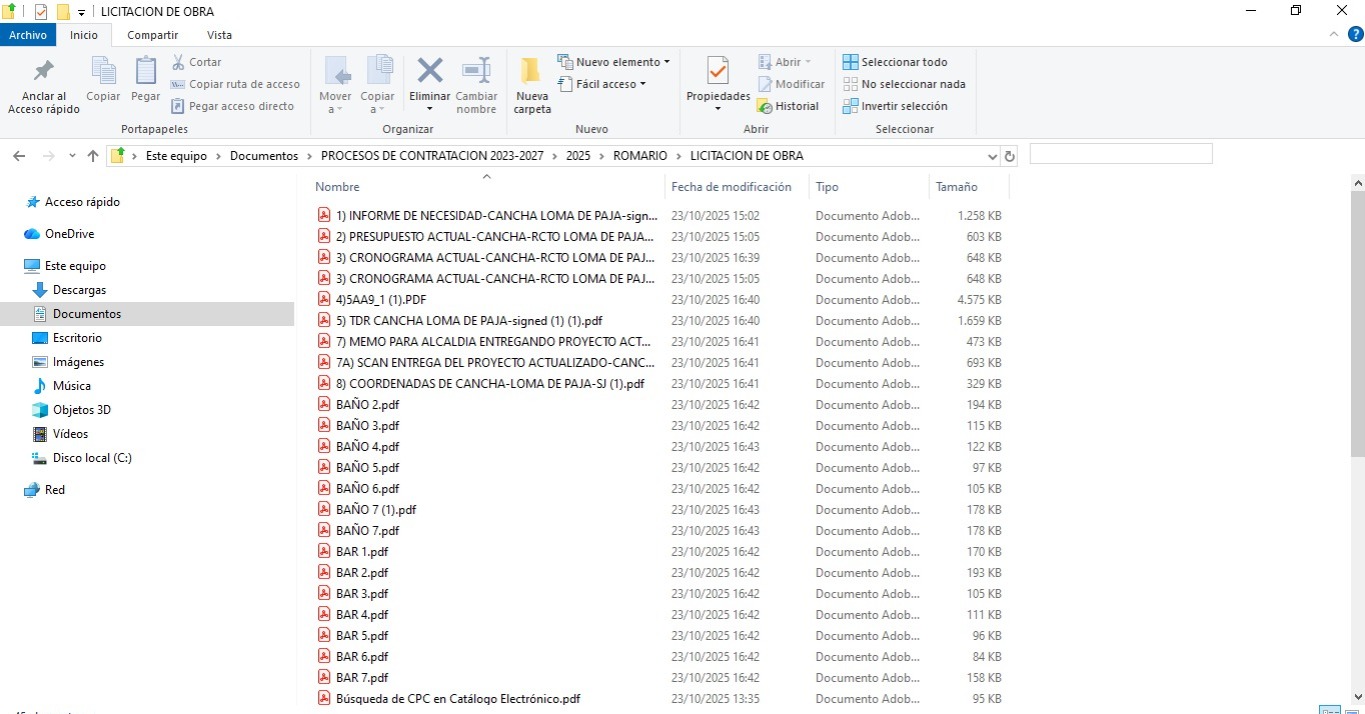This screenshot has width=1365, height=714.
Task: Click the Up arrow navigation button
Action: 93,156
